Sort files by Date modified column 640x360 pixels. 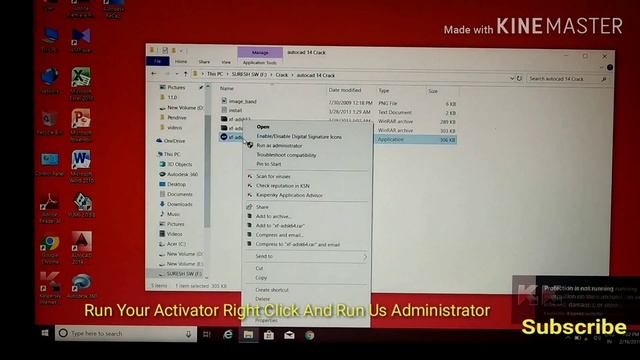pos(345,90)
